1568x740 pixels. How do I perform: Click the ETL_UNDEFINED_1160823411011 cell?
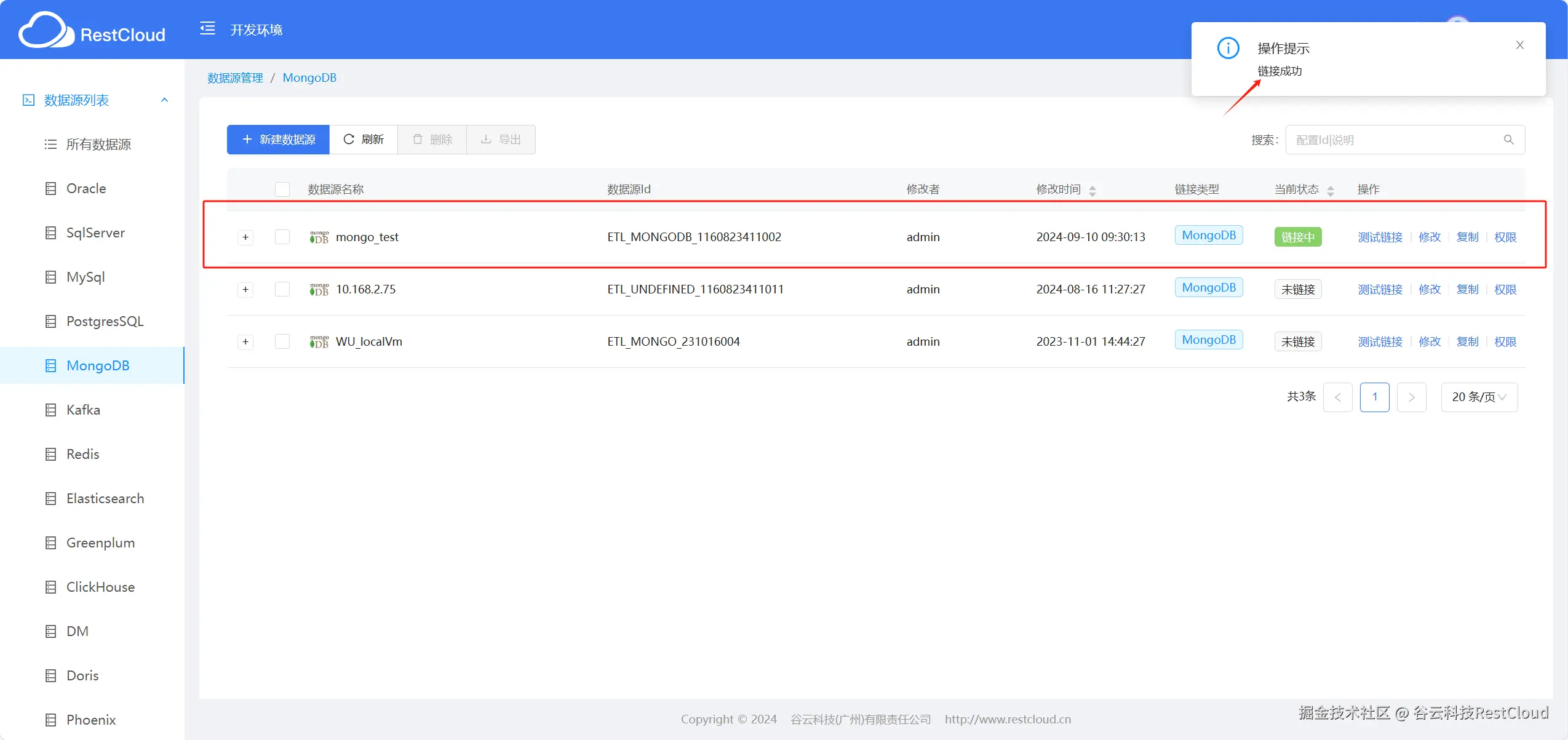[695, 289]
